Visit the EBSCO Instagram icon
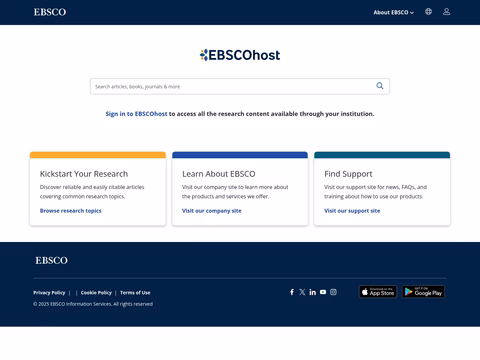 pos(333,292)
